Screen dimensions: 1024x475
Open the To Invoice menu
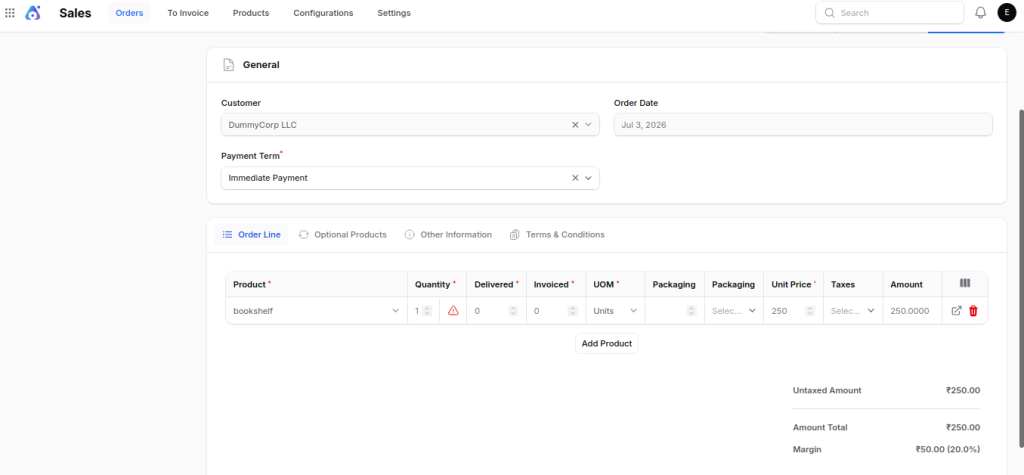(x=188, y=13)
